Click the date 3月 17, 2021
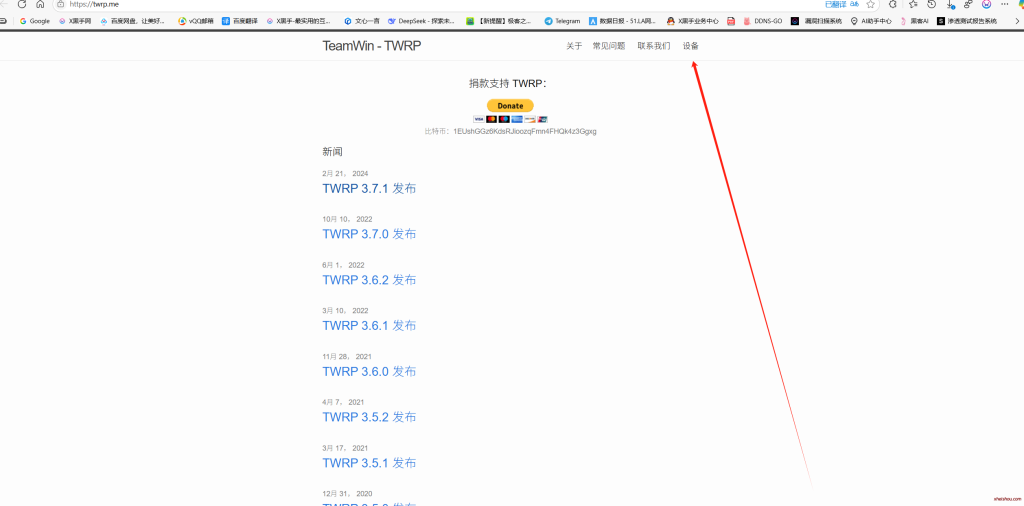This screenshot has height=506, width=1024. click(x=345, y=448)
